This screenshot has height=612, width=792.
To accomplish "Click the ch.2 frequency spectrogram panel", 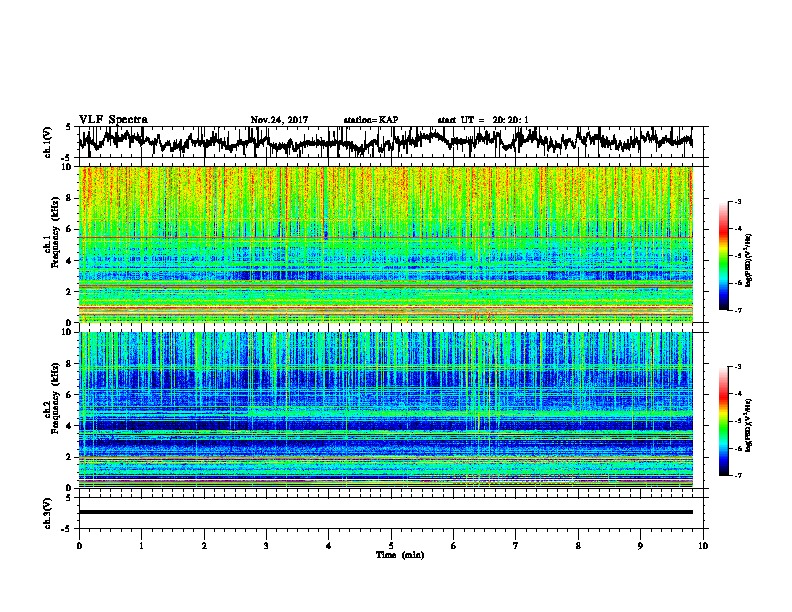I will pos(385,410).
